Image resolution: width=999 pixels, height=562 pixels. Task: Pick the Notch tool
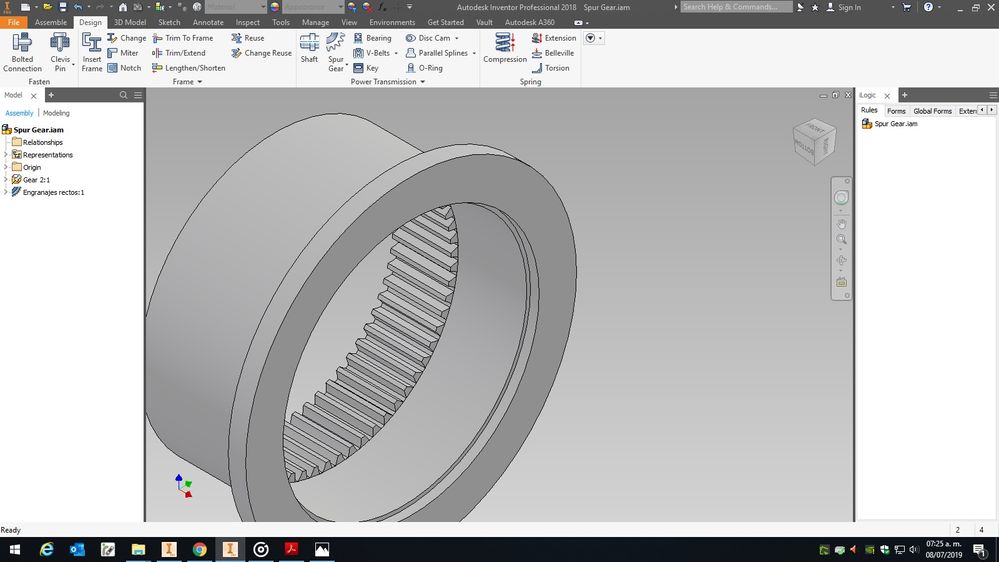tap(124, 68)
